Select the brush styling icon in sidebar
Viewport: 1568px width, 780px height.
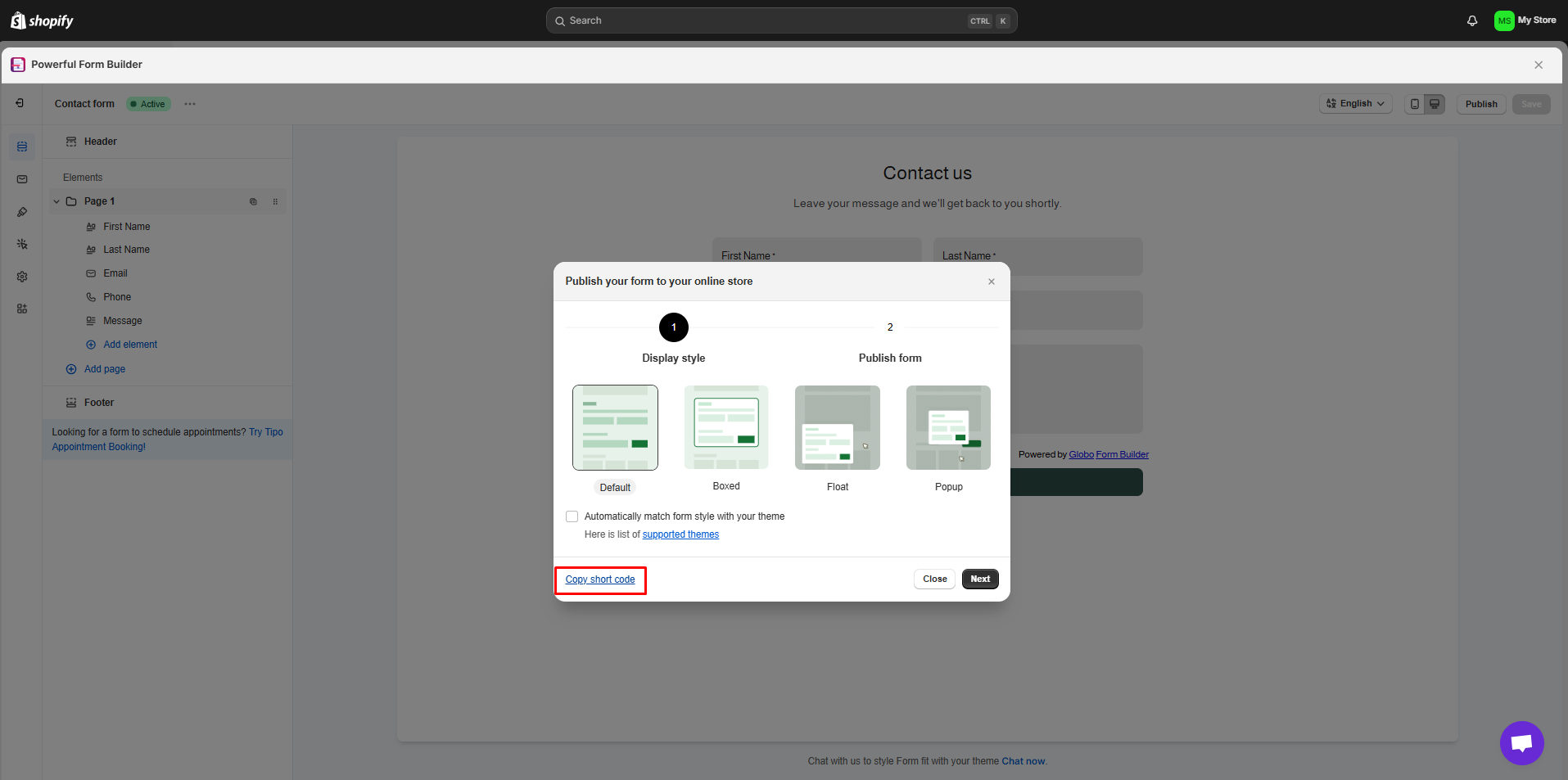pyautogui.click(x=21, y=211)
